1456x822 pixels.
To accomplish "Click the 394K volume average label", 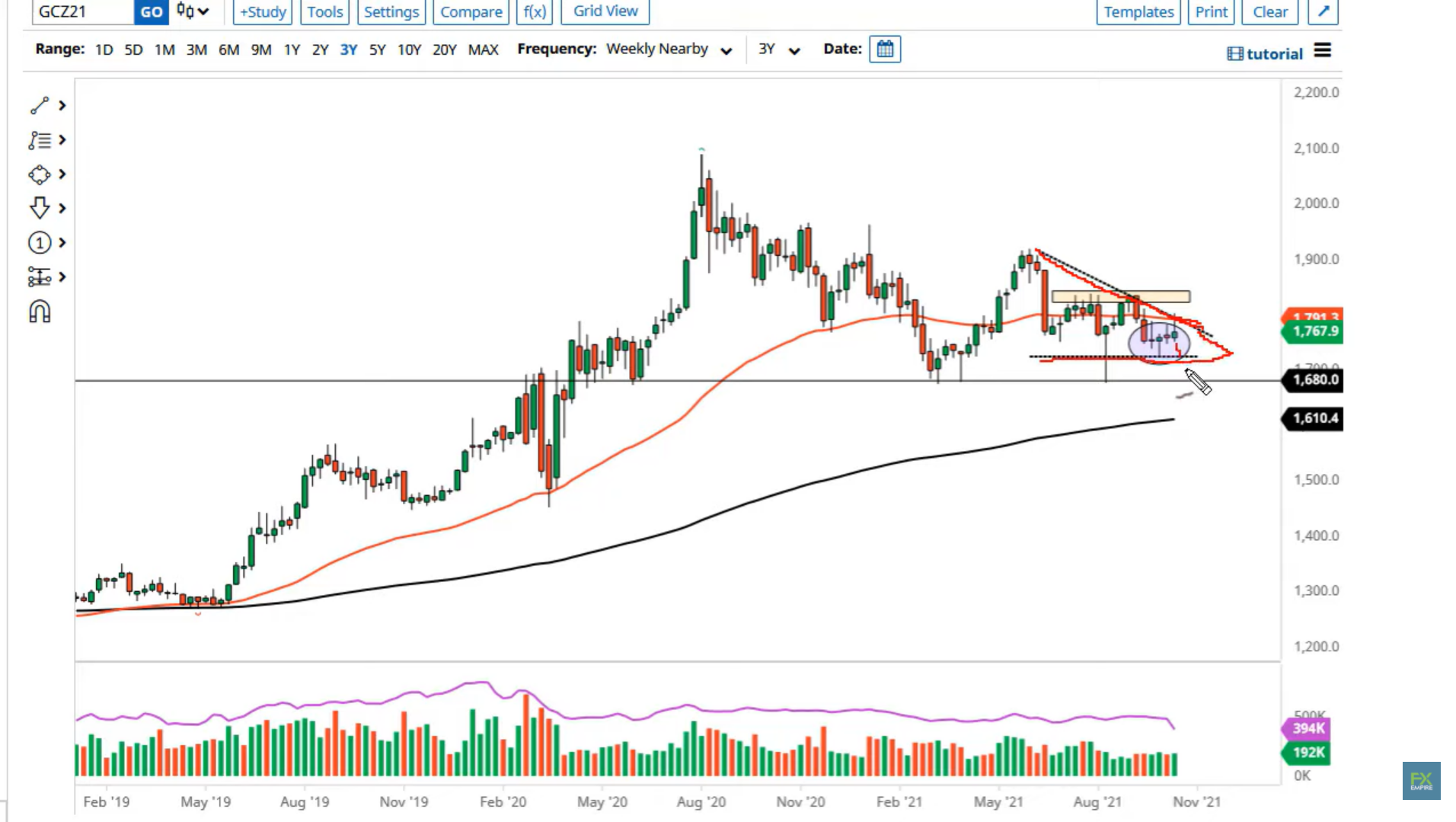I will 1307,728.
